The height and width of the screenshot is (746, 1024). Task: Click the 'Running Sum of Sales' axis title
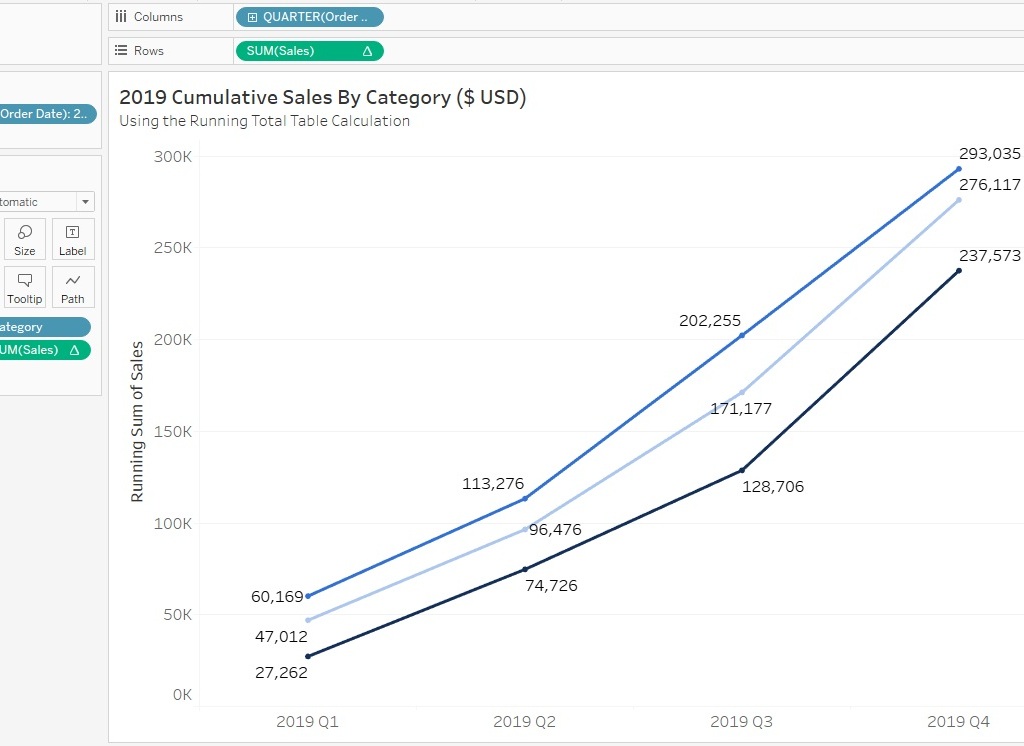tap(138, 421)
